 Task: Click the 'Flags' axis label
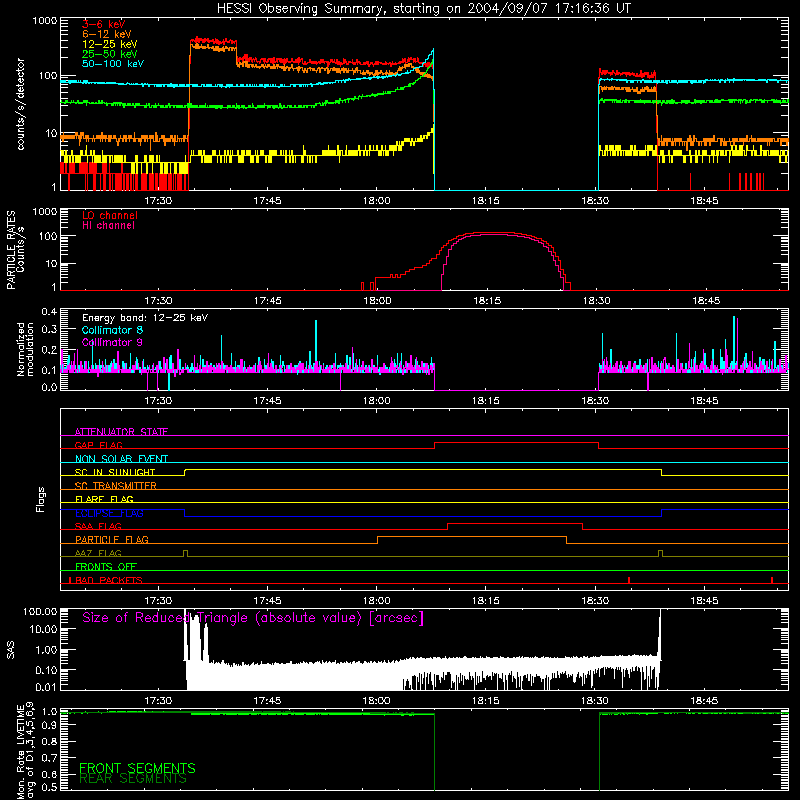[41, 499]
